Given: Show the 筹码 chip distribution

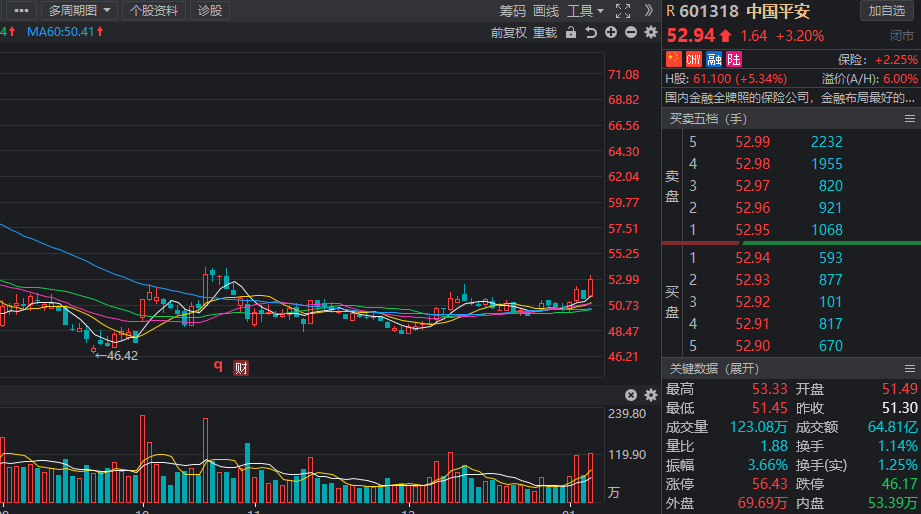Looking at the screenshot, I should tap(512, 11).
